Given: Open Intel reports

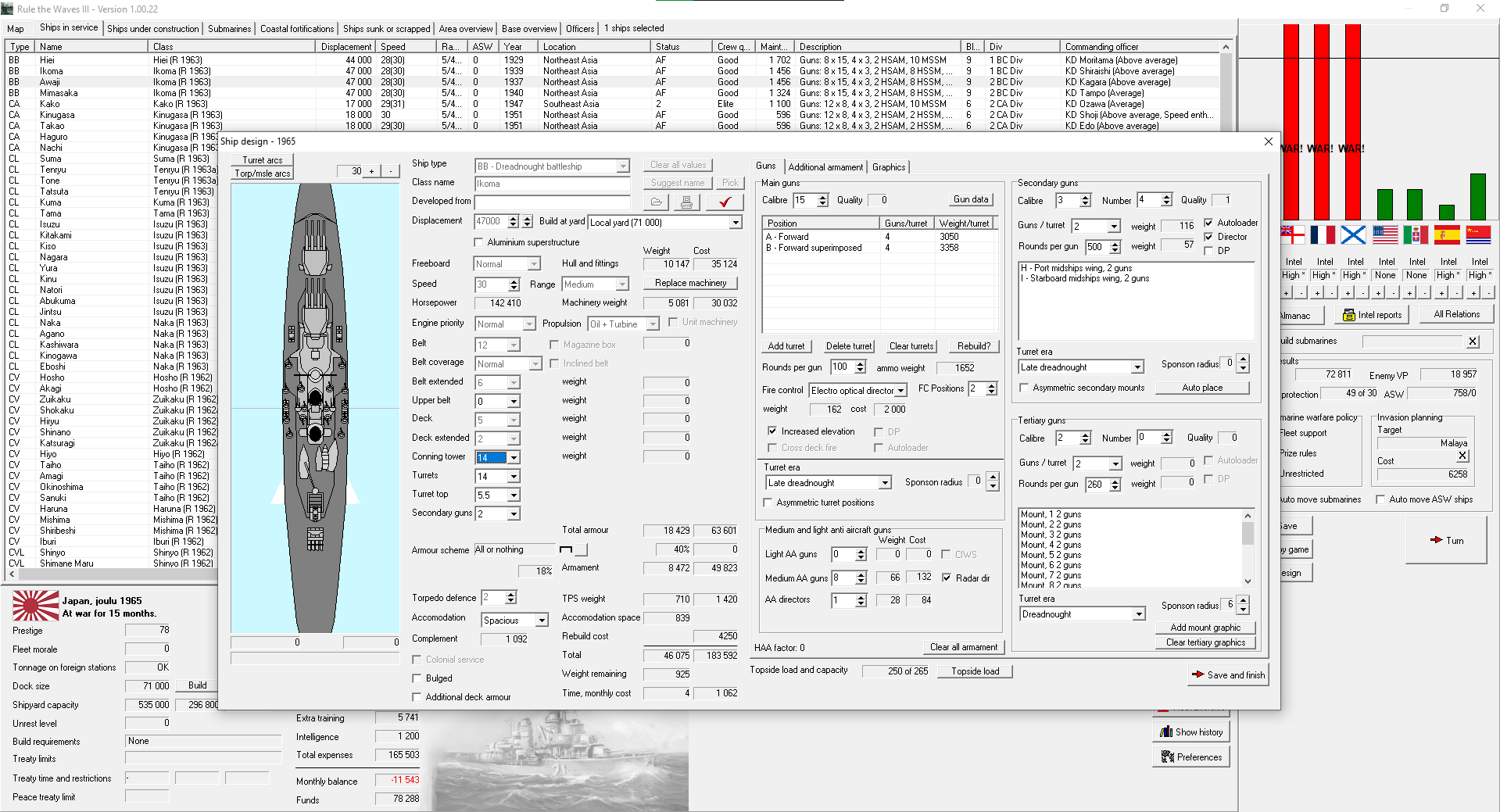Looking at the screenshot, I should 1372,315.
